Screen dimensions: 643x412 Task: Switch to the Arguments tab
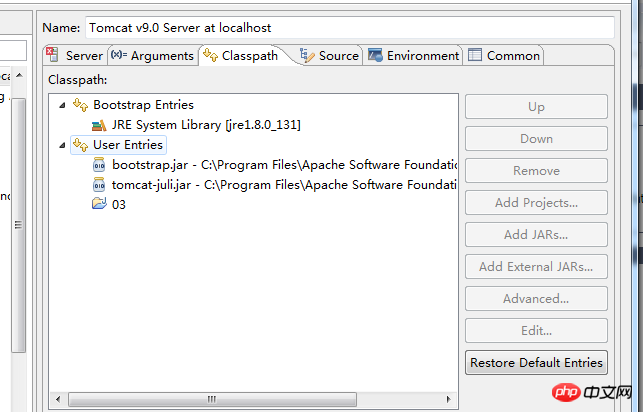153,55
